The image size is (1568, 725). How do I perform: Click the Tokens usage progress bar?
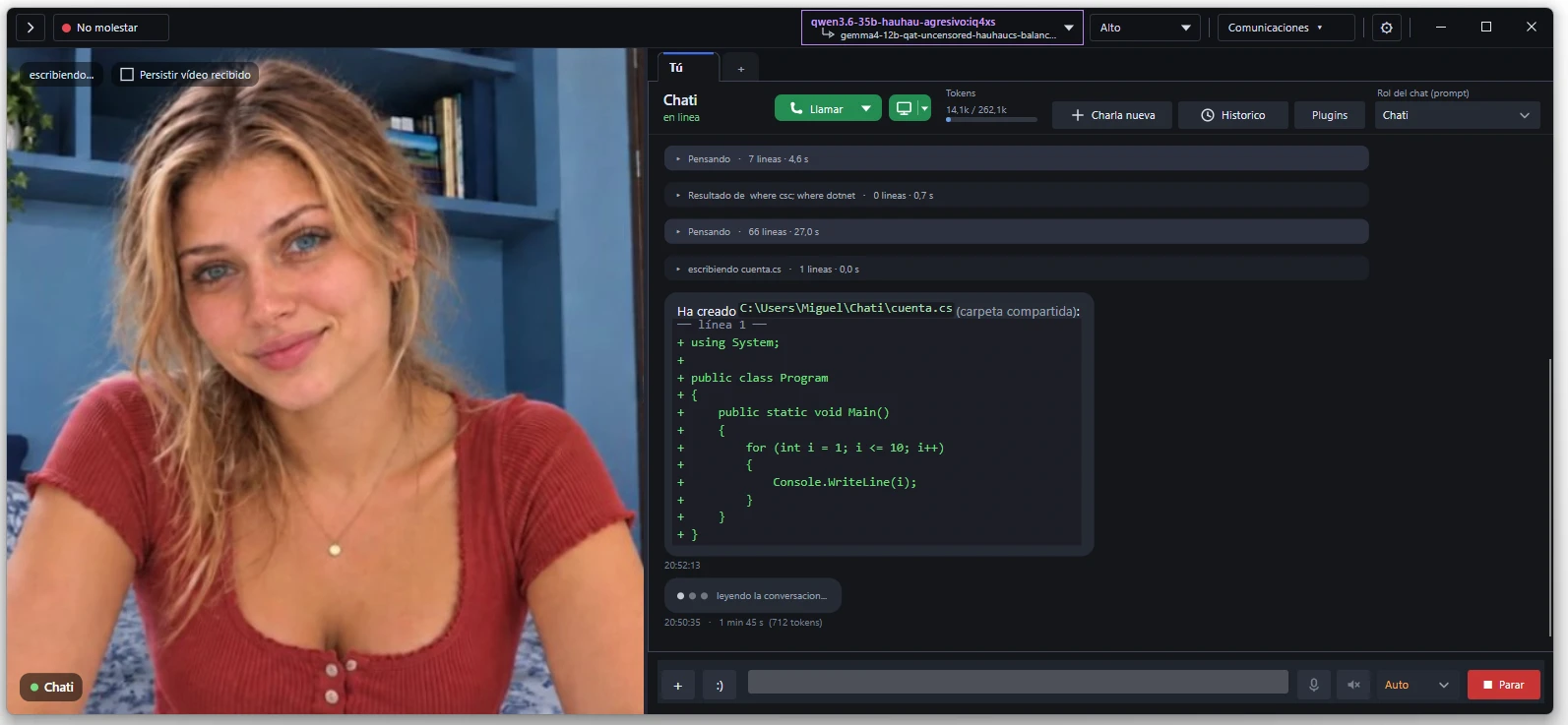coord(991,120)
